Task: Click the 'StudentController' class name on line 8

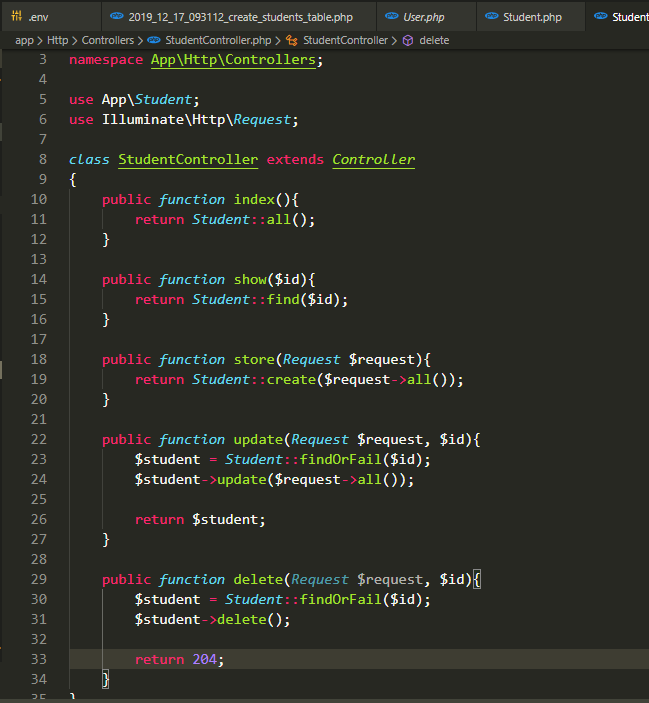Action: point(188,160)
